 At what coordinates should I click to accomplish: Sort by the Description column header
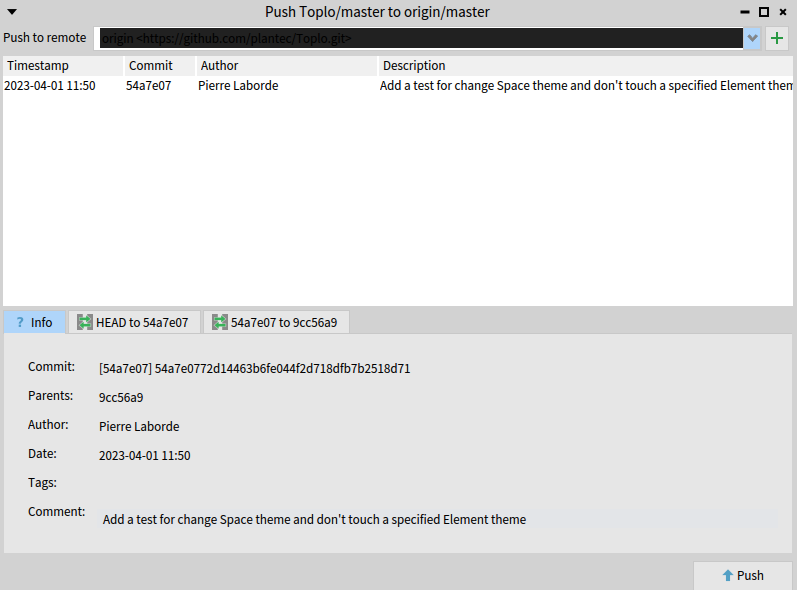click(x=586, y=66)
